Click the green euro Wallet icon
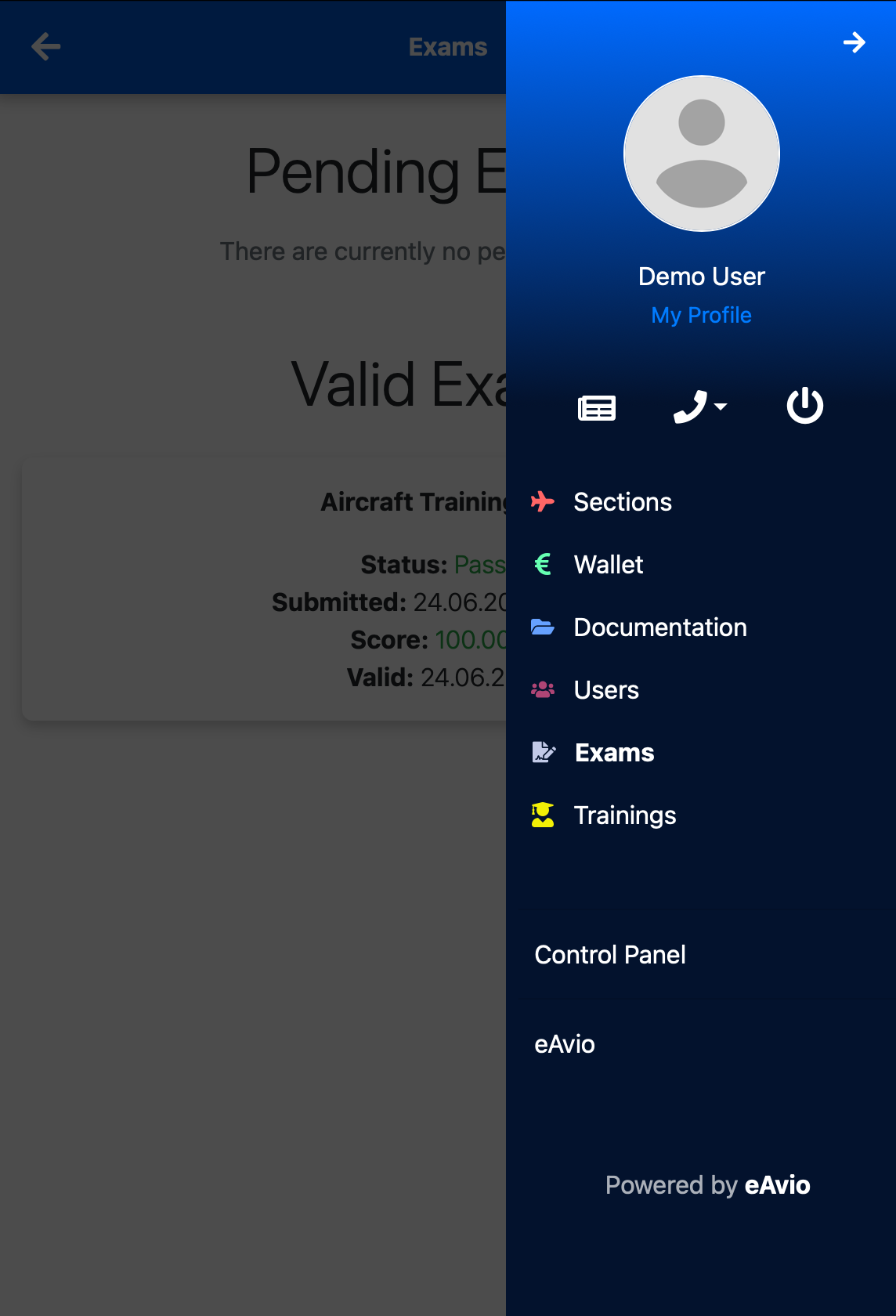 [543, 564]
